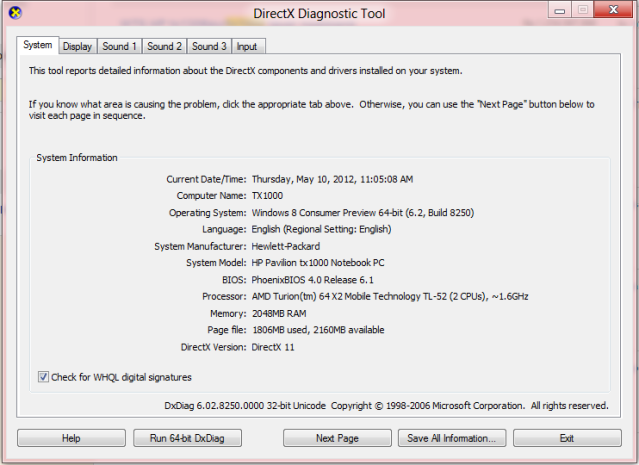Viewport: 639px width, 465px height.
Task: Click Save All Information button
Action: click(x=452, y=438)
